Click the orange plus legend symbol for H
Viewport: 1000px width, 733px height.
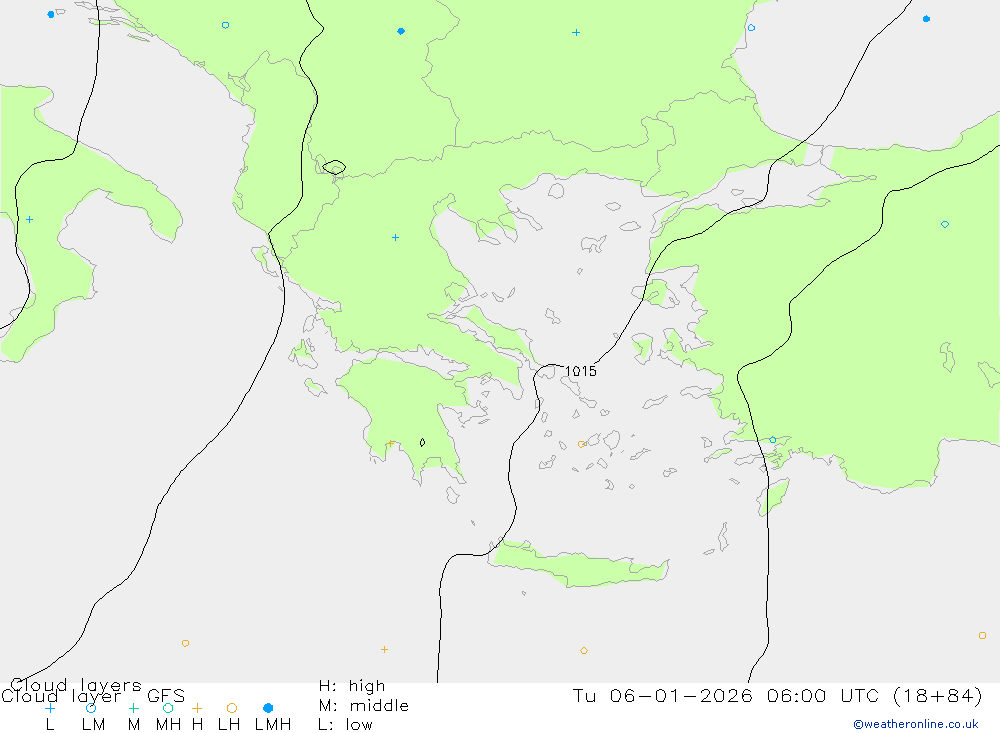[x=197, y=708]
